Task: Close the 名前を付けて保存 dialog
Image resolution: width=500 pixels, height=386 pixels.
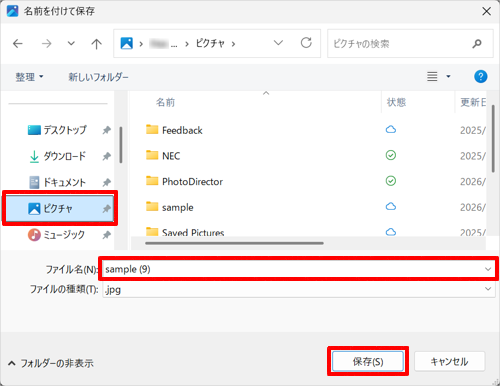Action: (486, 11)
